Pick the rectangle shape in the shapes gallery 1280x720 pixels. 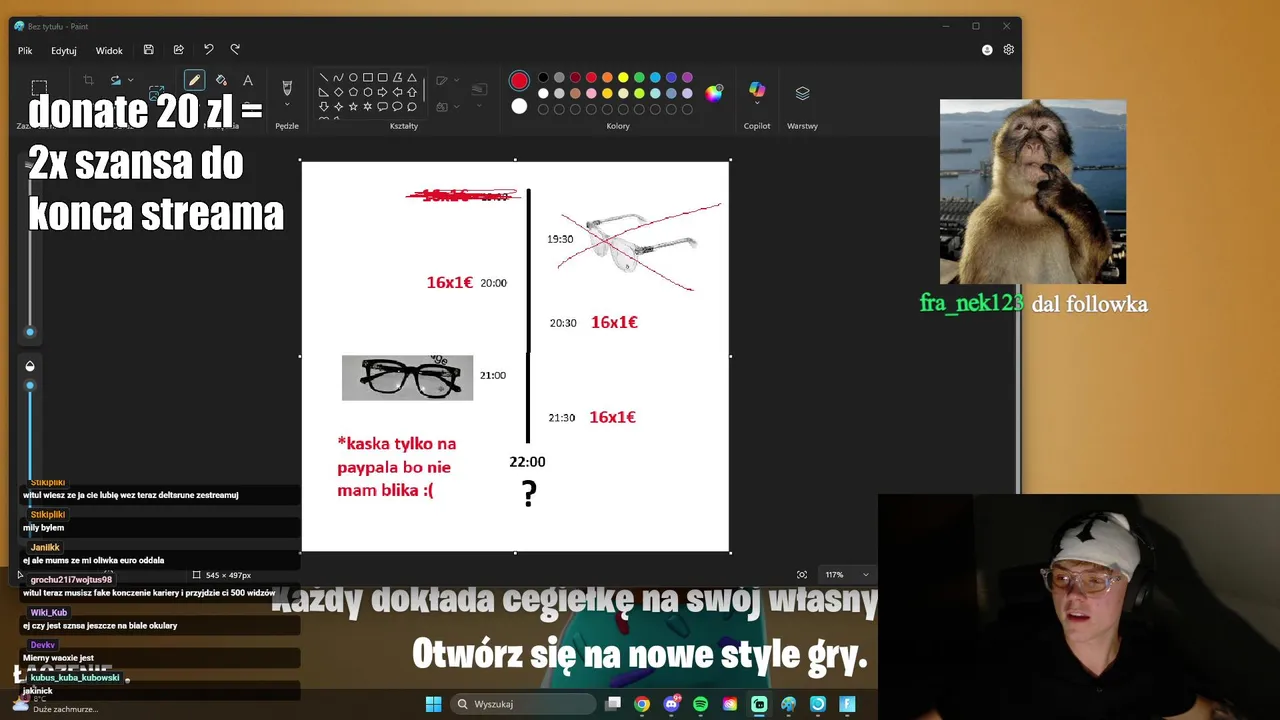pyautogui.click(x=367, y=77)
